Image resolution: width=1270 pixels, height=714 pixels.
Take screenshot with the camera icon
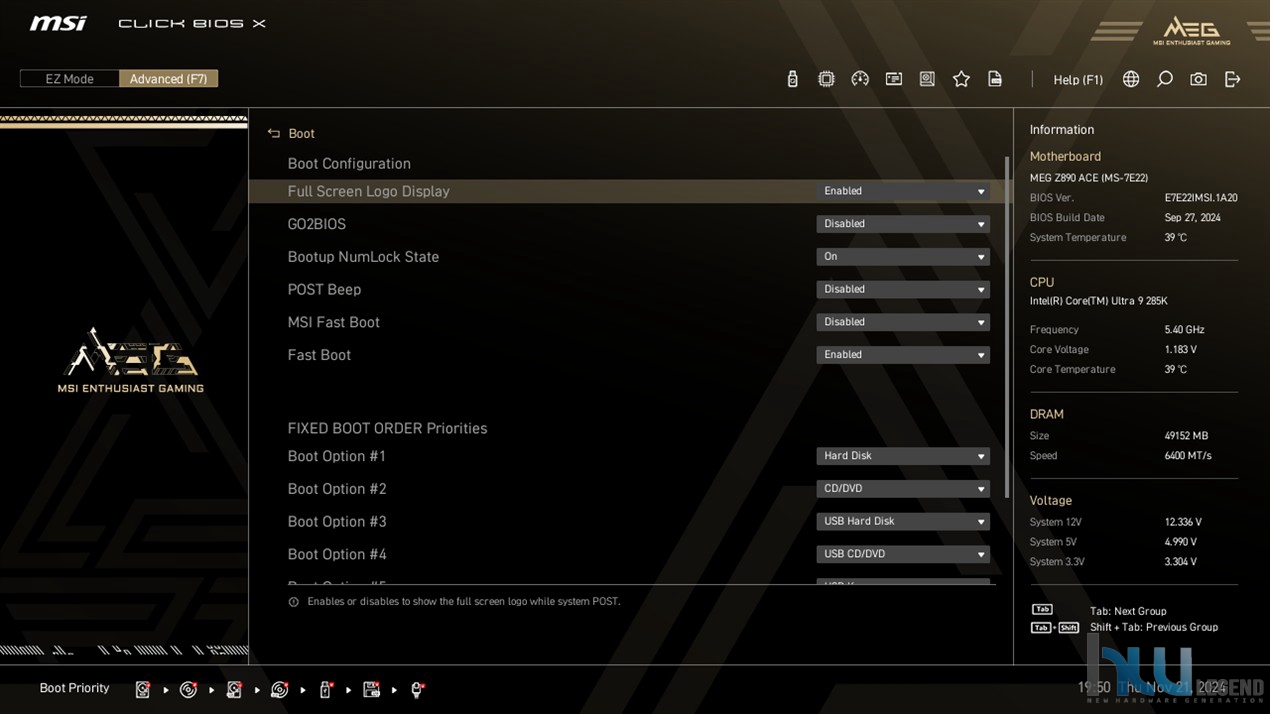1198,79
